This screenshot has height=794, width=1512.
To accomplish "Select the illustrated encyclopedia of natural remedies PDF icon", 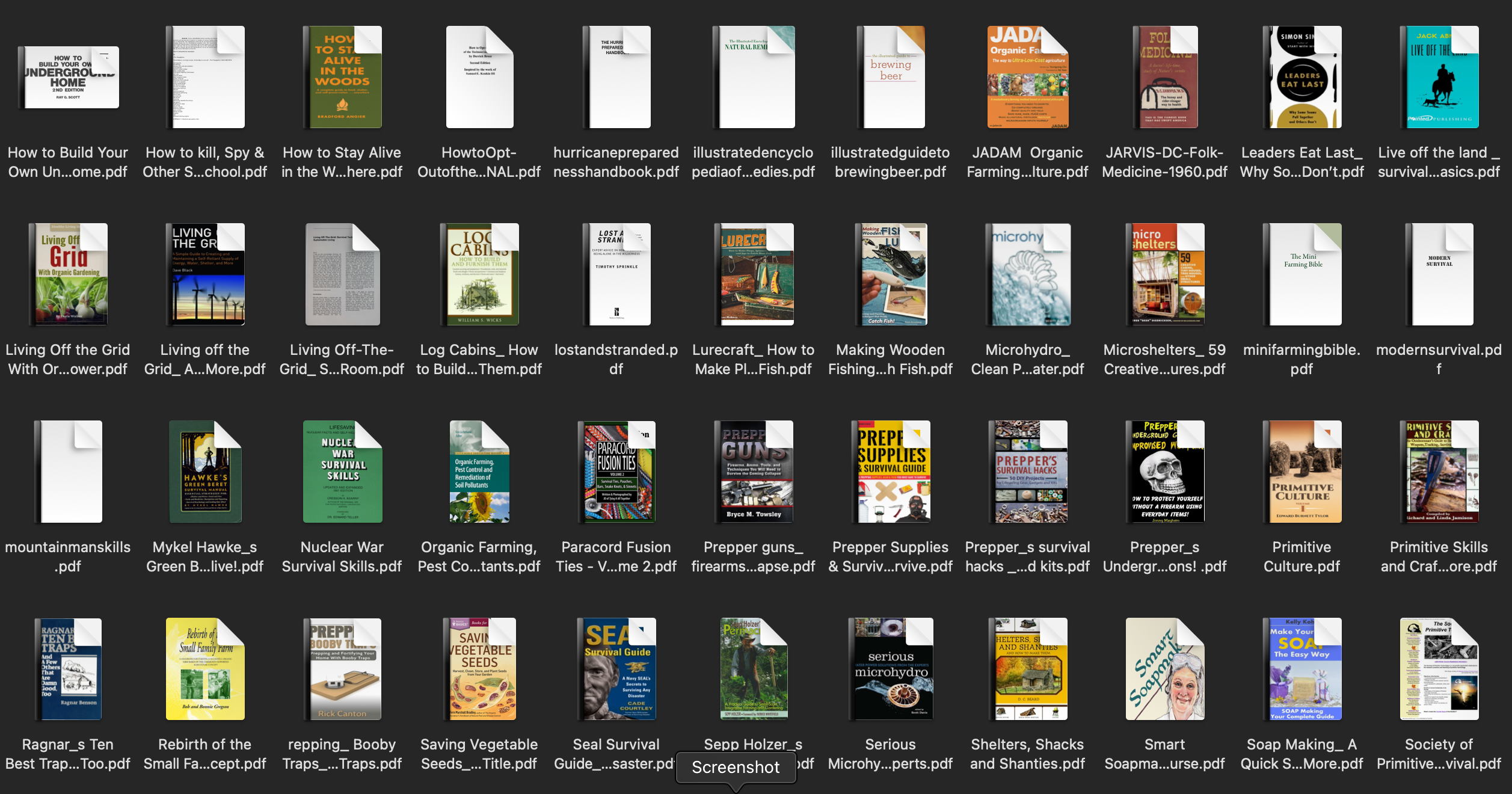I will (754, 77).
